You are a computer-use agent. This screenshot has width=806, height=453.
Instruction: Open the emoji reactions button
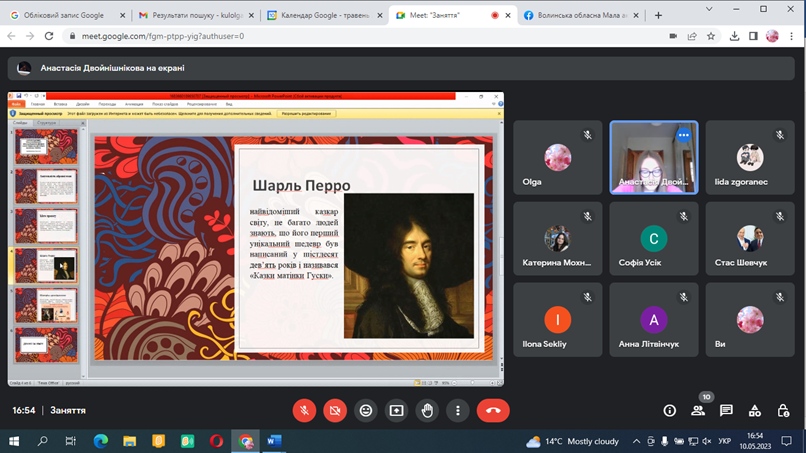[x=366, y=411]
